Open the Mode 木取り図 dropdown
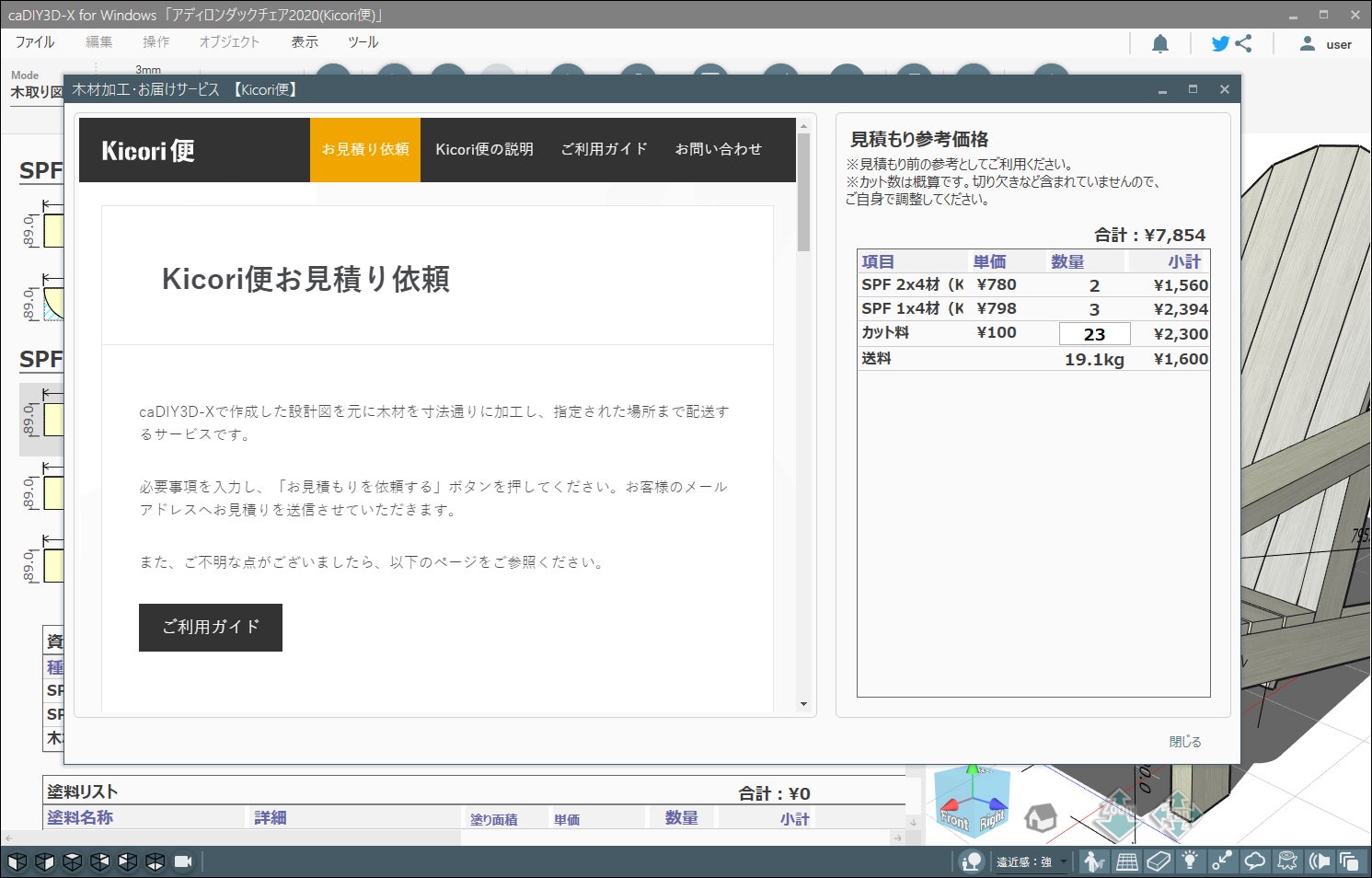Image resolution: width=1372 pixels, height=878 pixels. 36,92
